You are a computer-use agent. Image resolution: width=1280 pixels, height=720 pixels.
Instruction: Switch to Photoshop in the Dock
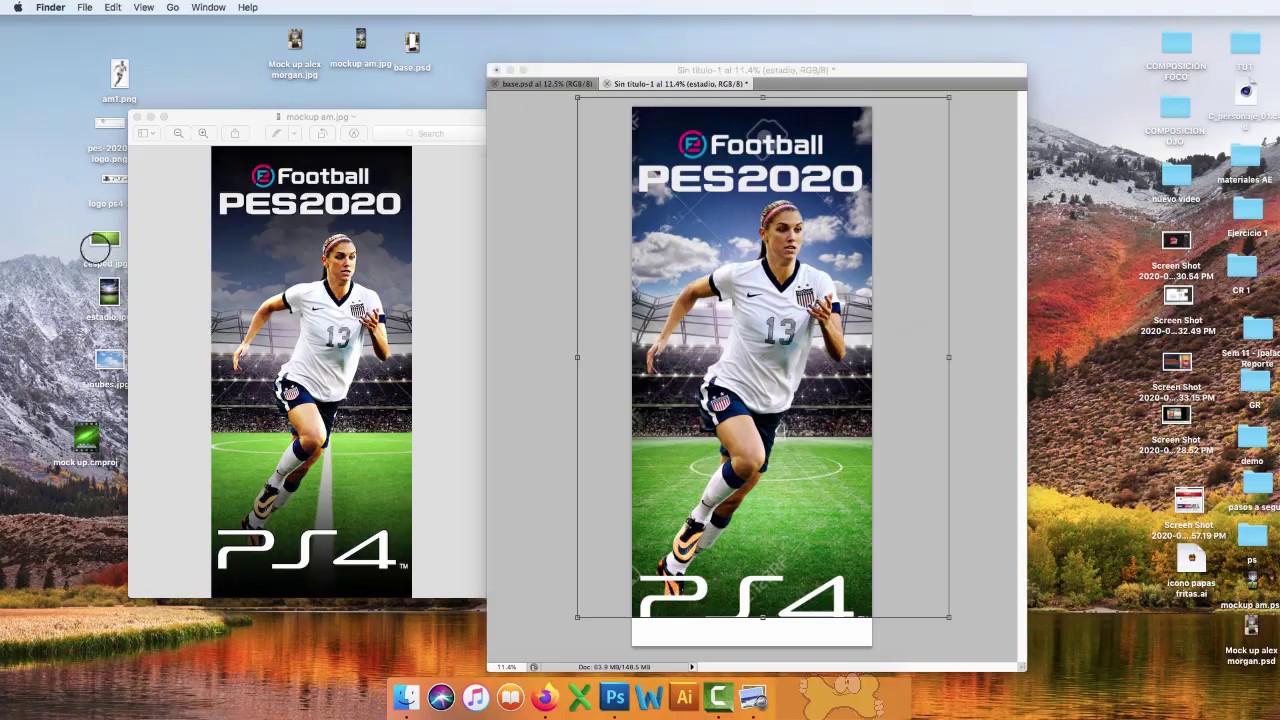click(x=615, y=697)
